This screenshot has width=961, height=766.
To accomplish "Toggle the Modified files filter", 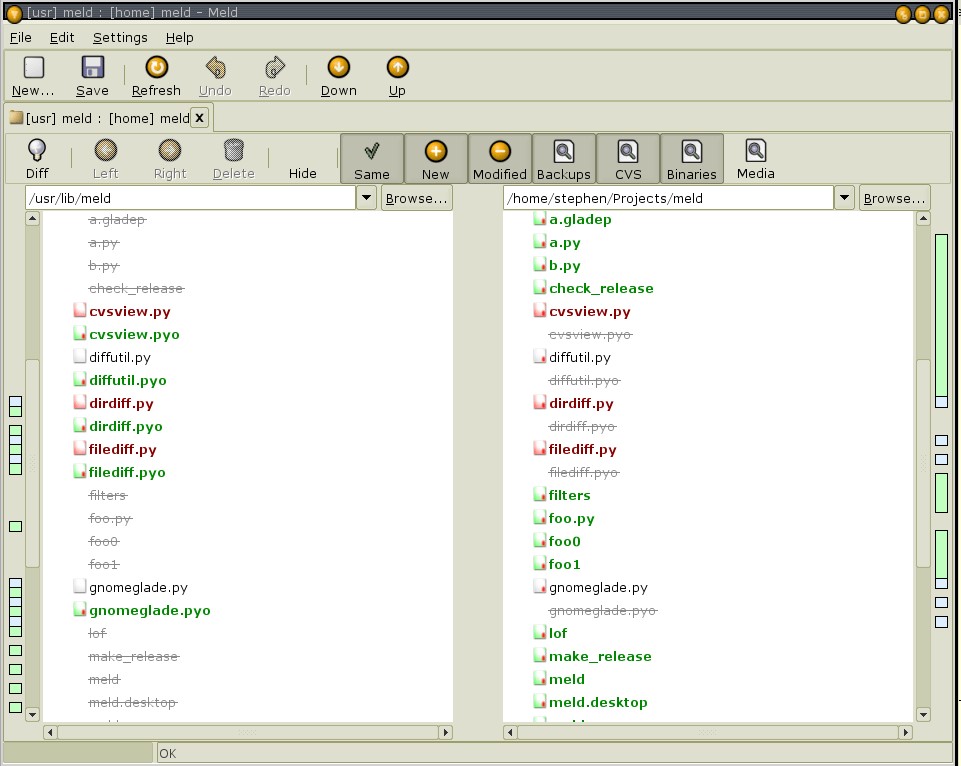I will click(x=500, y=159).
